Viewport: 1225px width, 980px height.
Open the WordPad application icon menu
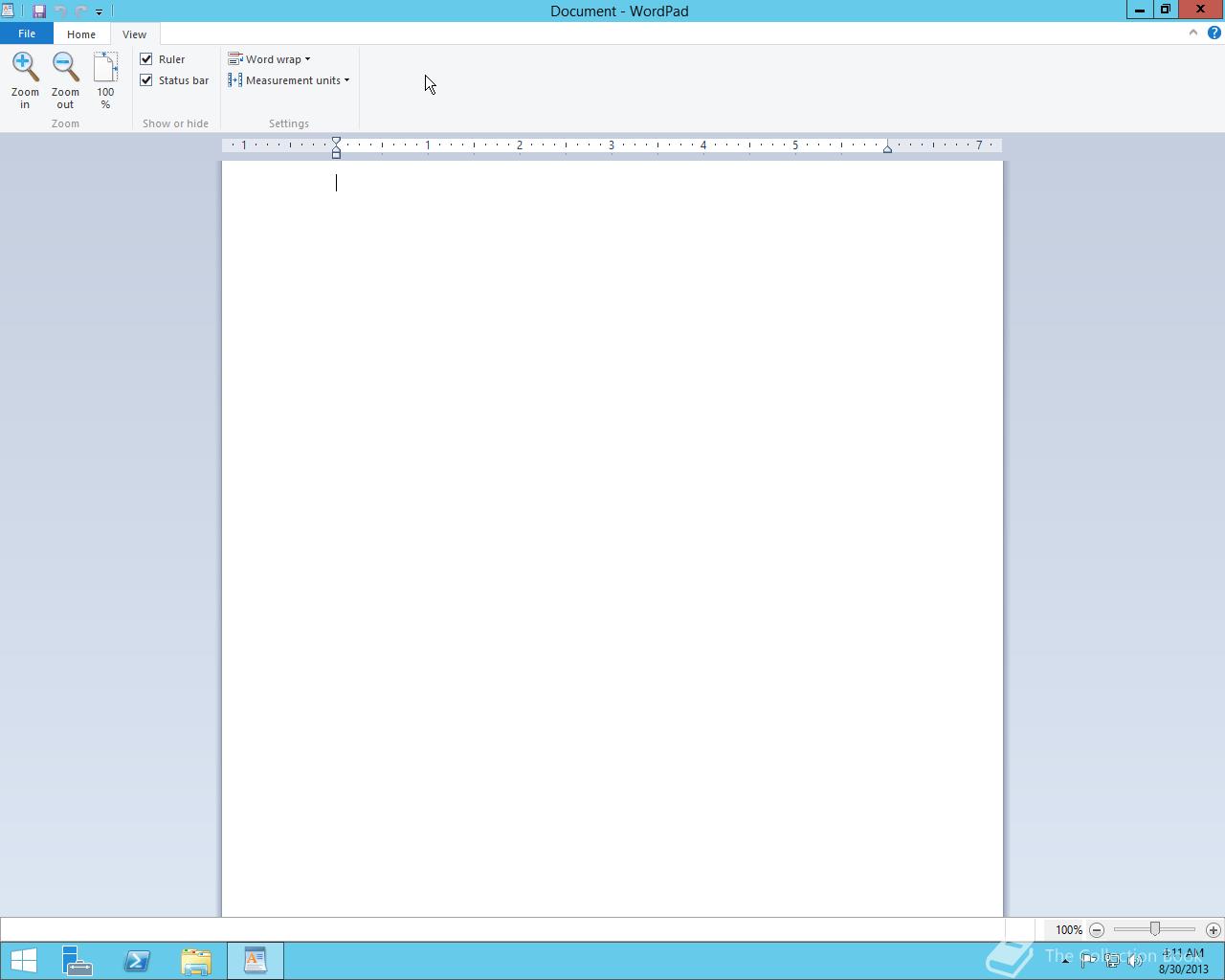8,11
